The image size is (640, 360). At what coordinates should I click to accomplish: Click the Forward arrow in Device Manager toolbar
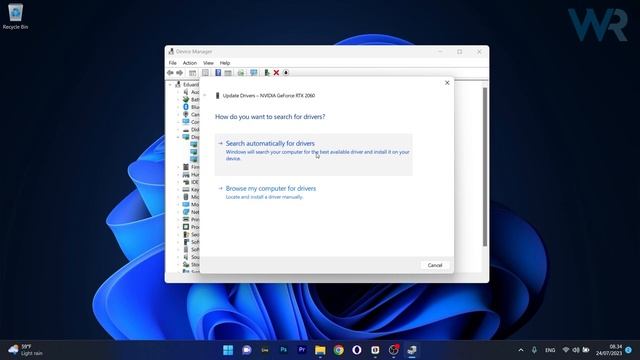(180, 73)
